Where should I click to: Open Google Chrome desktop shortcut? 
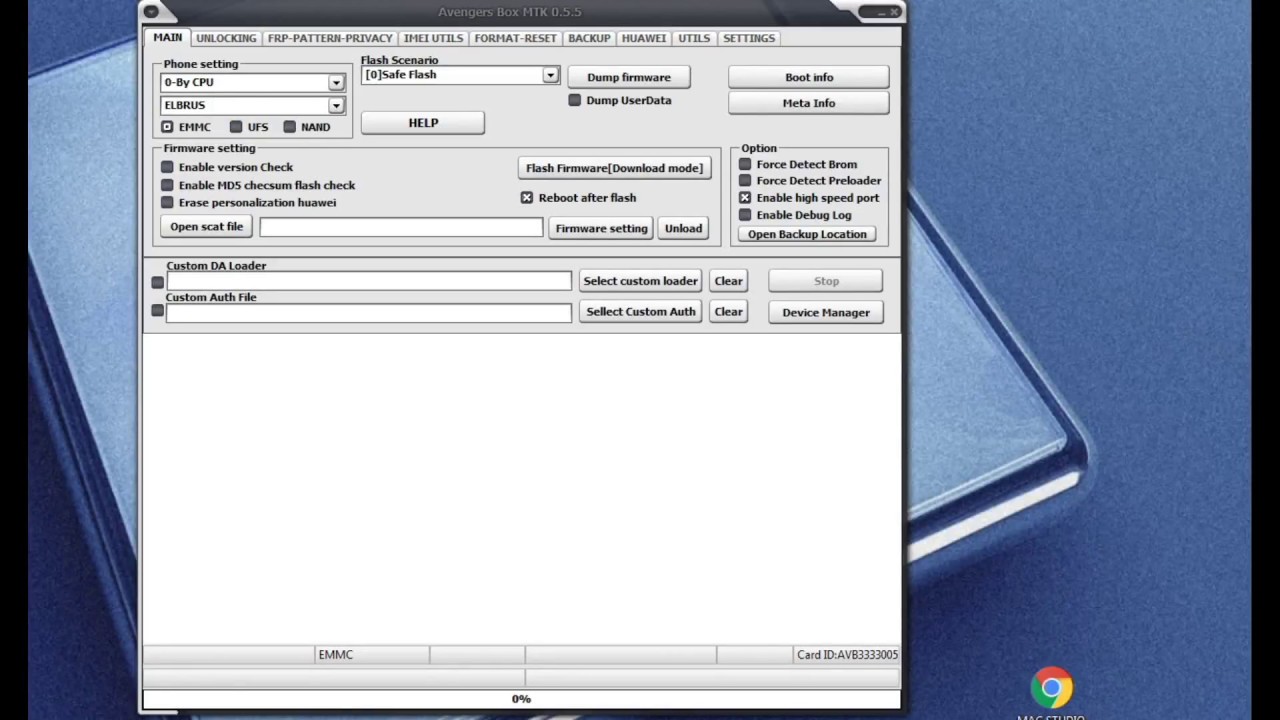(1051, 690)
